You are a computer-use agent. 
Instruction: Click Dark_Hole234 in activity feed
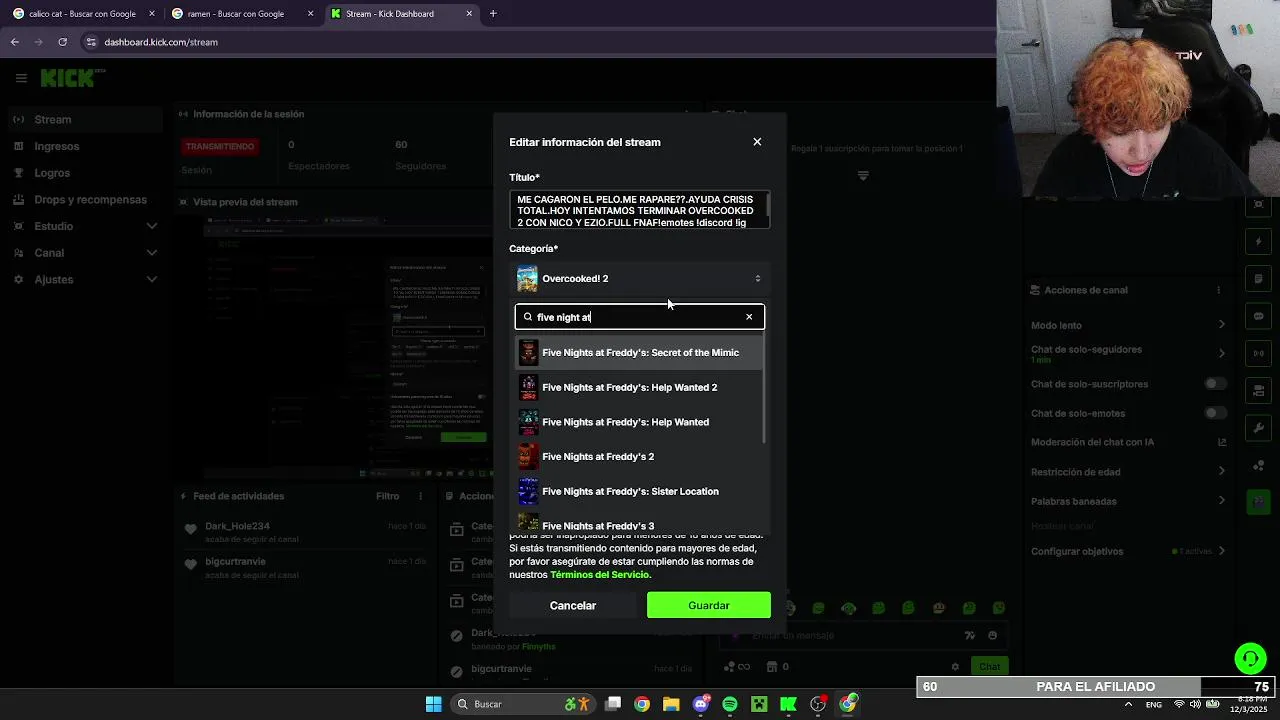[x=237, y=526]
